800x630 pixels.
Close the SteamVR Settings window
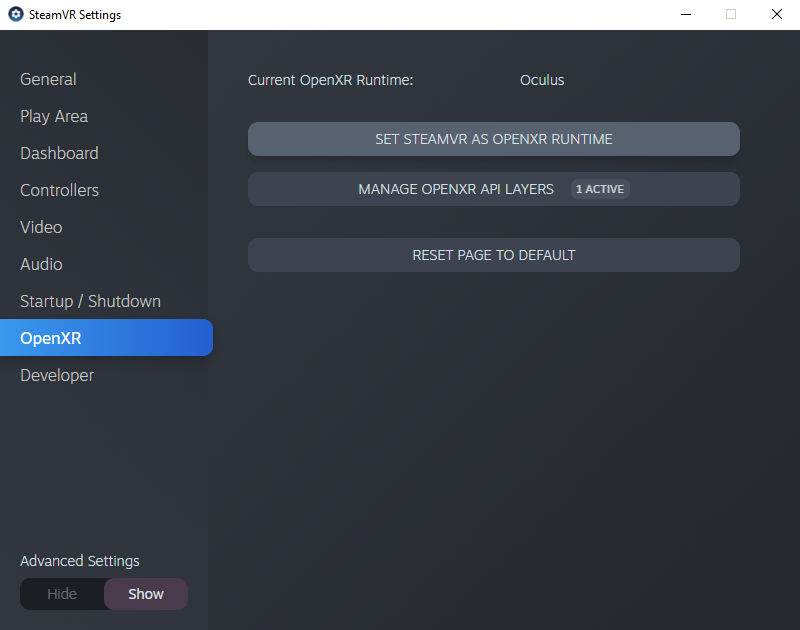pyautogui.click(x=776, y=14)
